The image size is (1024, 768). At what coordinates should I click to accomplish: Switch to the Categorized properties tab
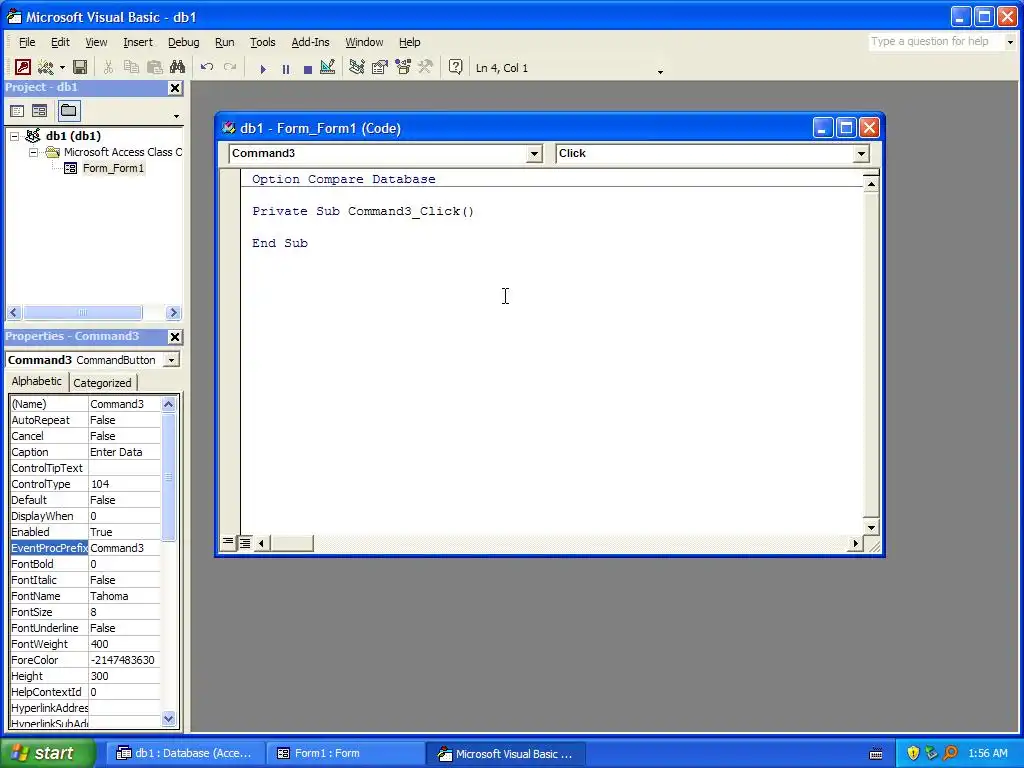[102, 383]
